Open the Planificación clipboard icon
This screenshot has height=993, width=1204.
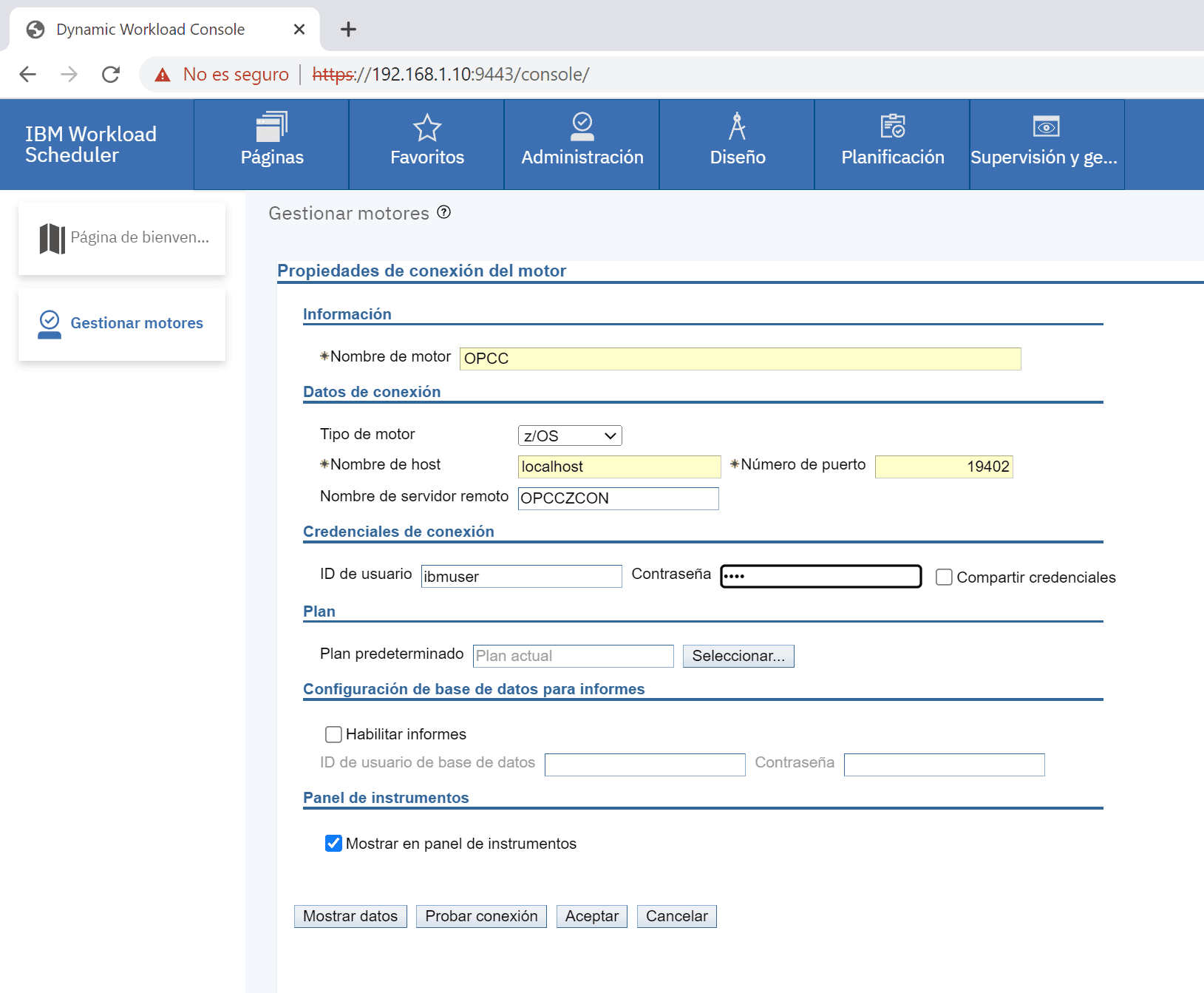[x=893, y=126]
